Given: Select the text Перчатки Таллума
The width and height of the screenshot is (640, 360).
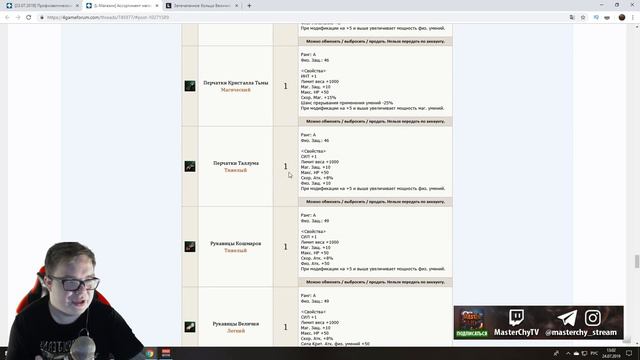Looking at the screenshot, I should [x=236, y=163].
